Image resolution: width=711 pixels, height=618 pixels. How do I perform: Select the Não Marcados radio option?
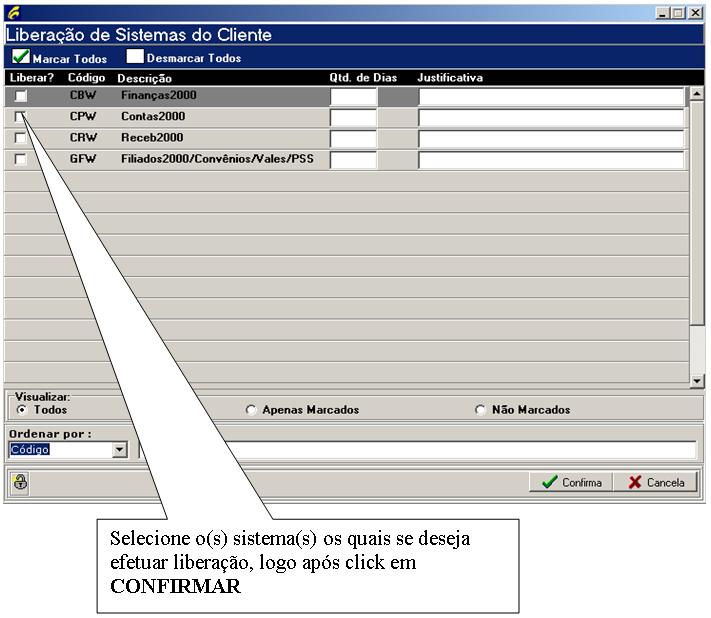[481, 410]
